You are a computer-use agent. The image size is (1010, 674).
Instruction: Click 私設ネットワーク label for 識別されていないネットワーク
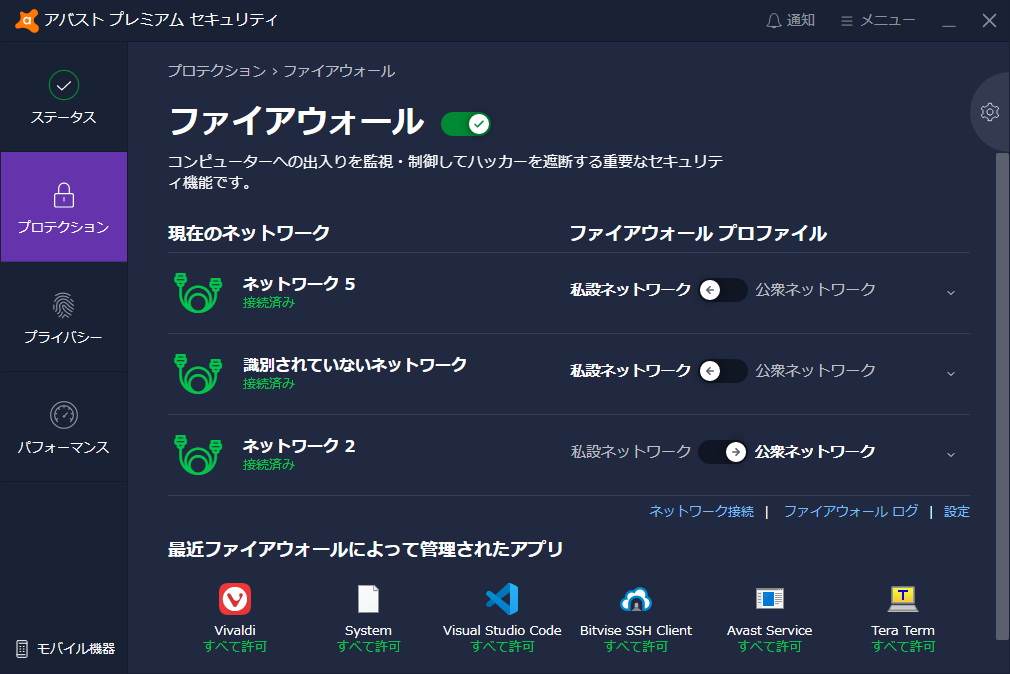coord(631,371)
